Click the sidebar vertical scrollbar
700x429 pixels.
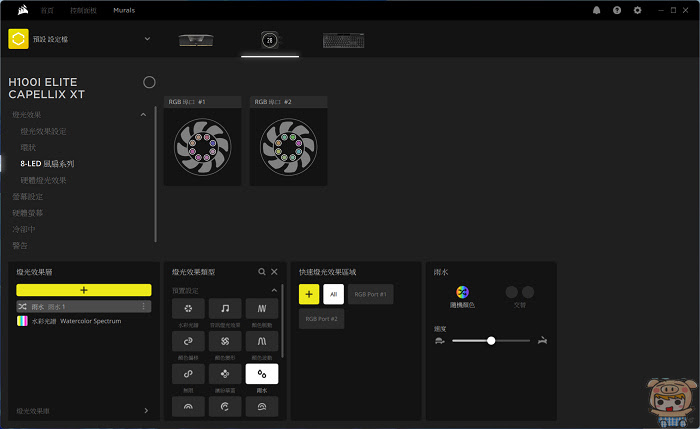[x=155, y=174]
